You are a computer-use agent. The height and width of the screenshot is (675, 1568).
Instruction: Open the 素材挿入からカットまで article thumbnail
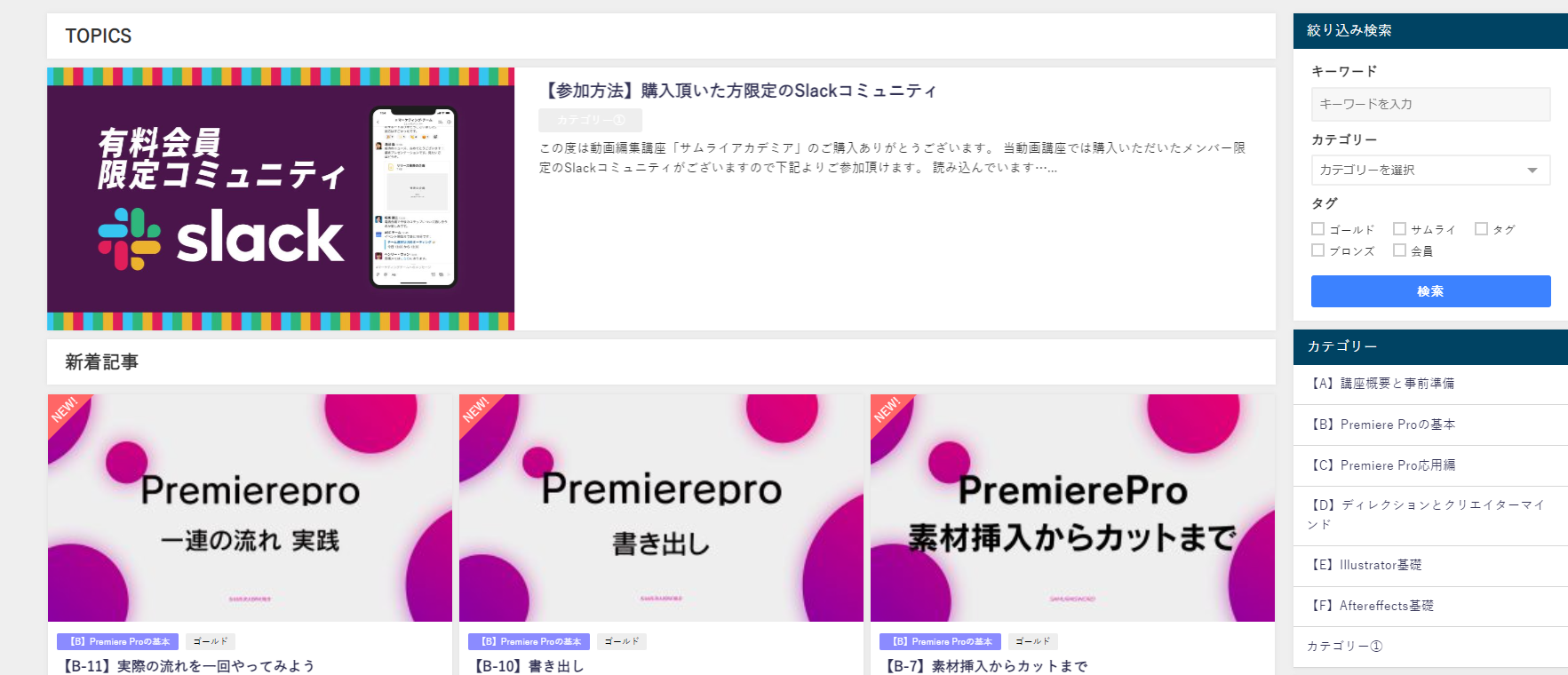click(1072, 508)
